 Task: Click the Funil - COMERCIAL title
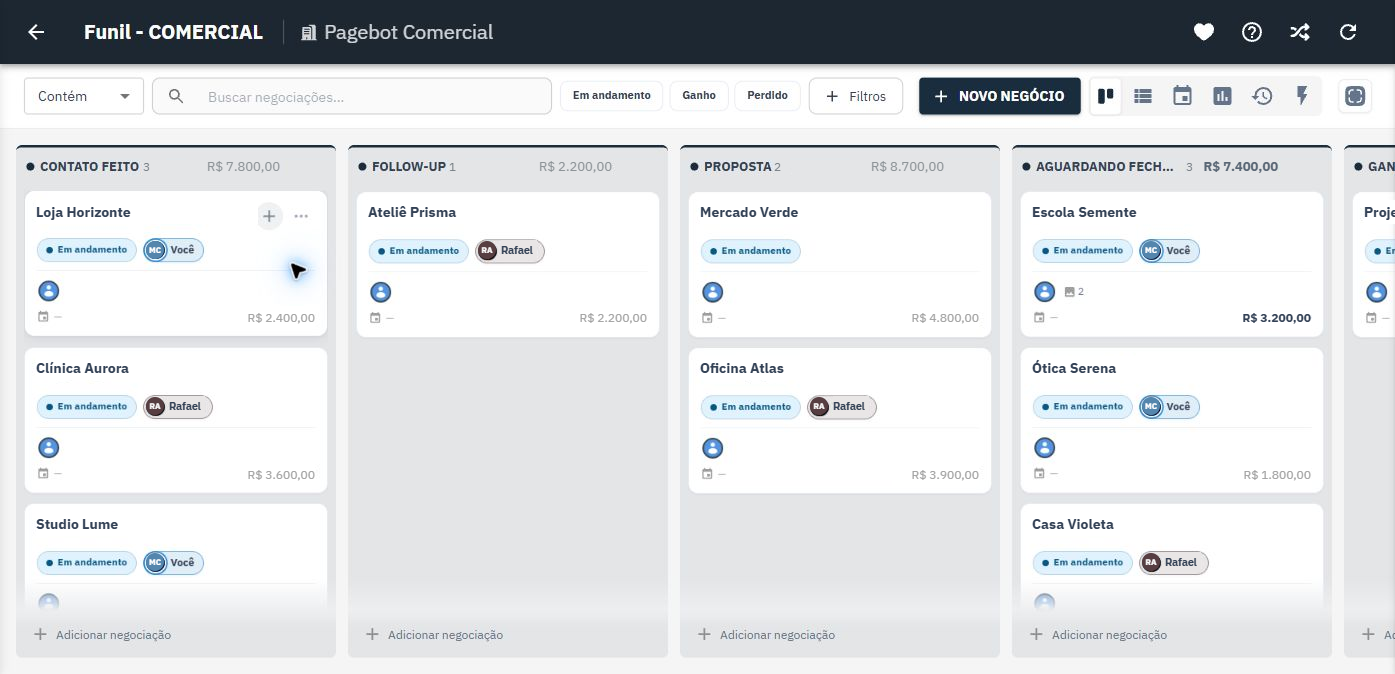[173, 32]
